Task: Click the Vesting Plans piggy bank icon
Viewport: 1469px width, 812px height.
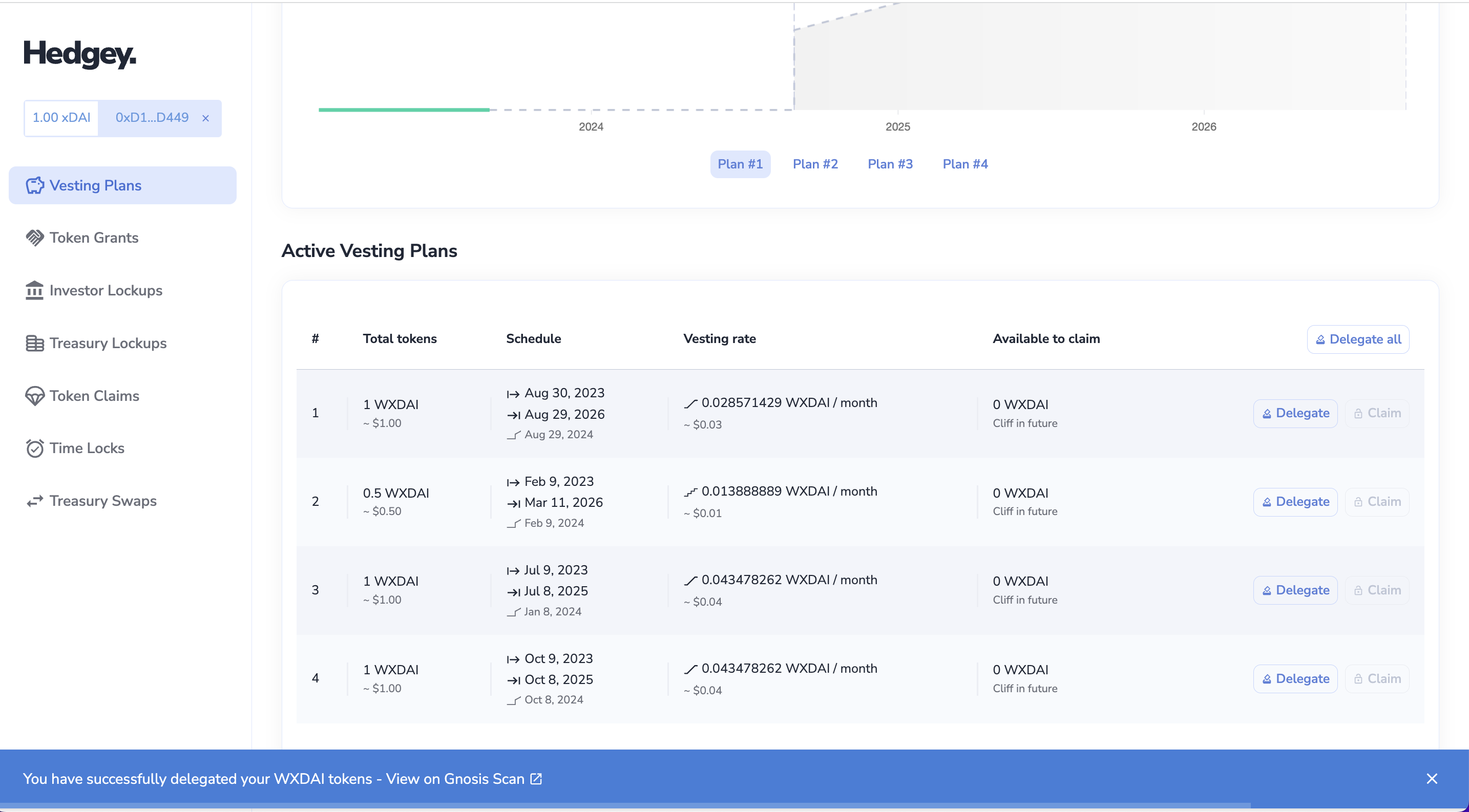Action: (x=35, y=185)
